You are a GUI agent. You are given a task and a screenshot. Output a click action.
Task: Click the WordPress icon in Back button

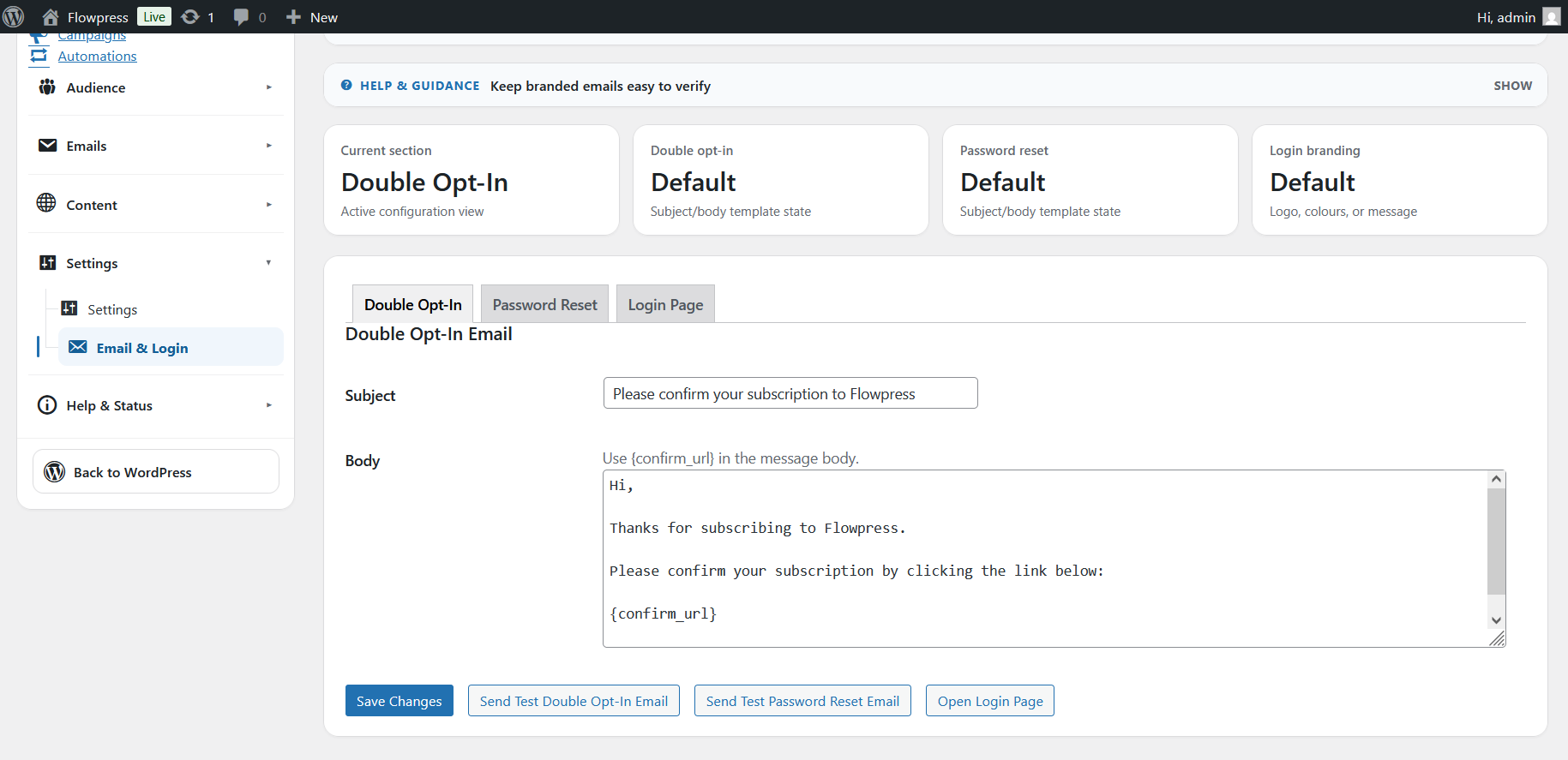click(55, 472)
